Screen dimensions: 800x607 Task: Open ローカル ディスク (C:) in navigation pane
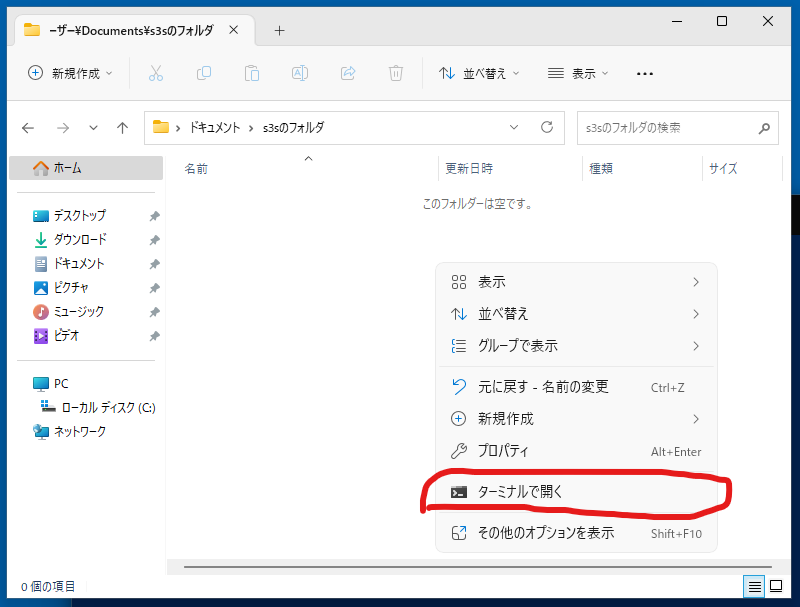[98, 408]
